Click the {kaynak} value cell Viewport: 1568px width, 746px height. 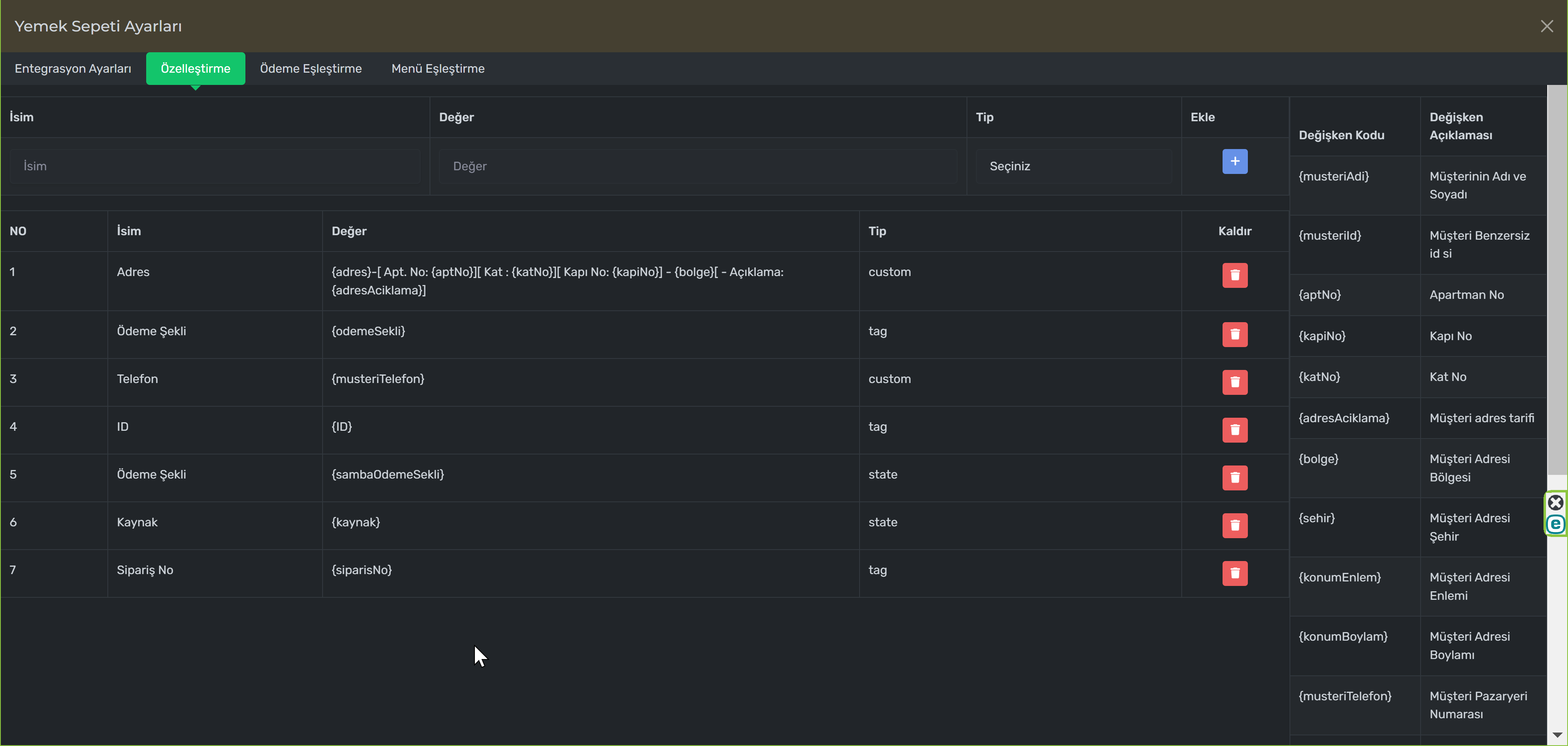click(590, 526)
